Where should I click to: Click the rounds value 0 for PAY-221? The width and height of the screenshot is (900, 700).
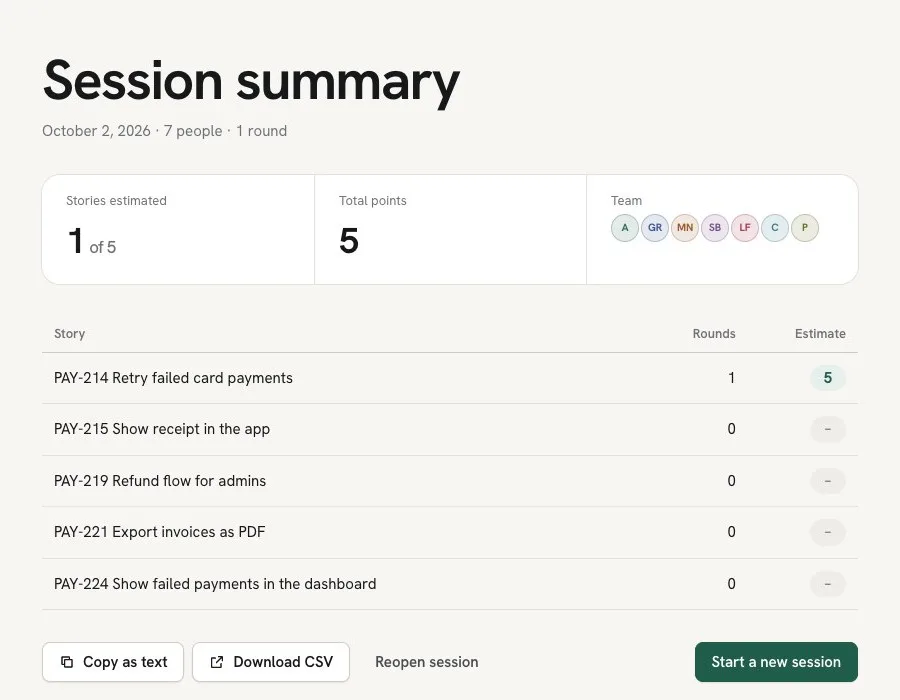[x=731, y=532]
